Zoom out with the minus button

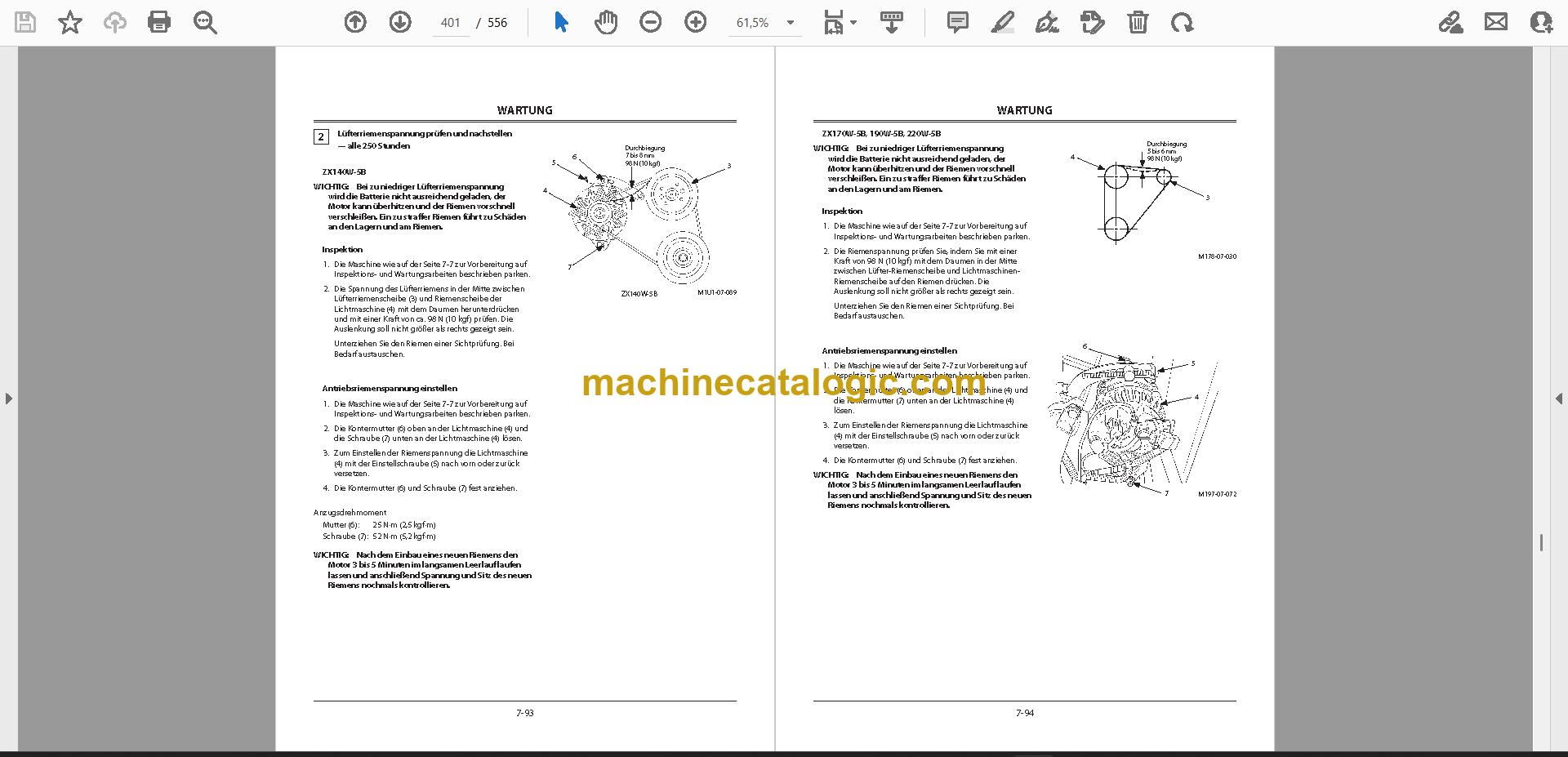(651, 22)
